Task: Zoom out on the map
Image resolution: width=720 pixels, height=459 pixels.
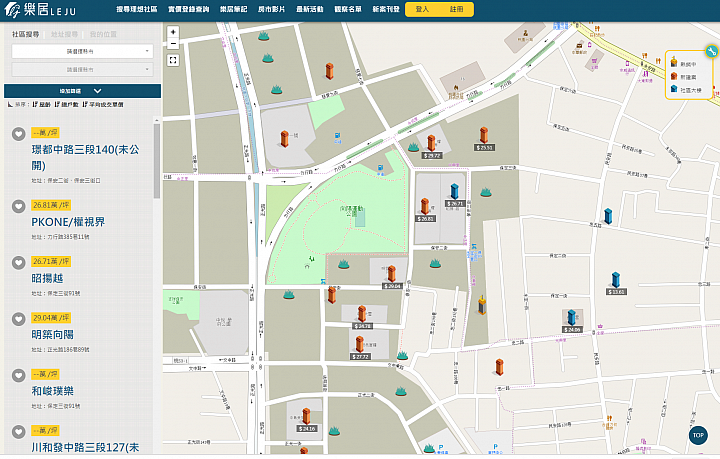Action: click(173, 44)
